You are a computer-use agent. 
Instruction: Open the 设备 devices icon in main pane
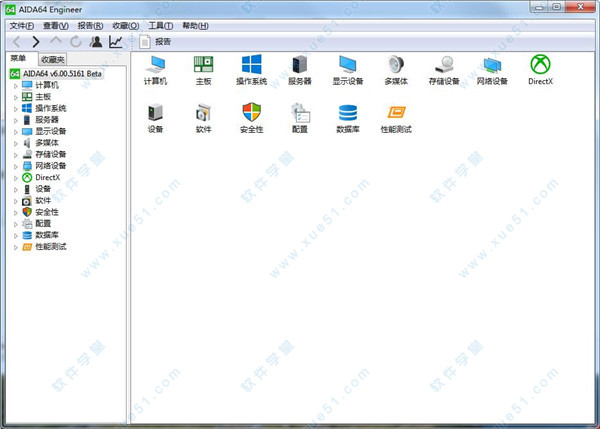(155, 118)
